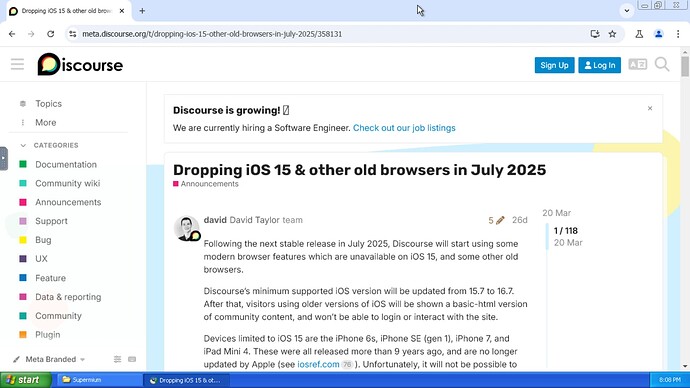Open a new browser tab
The height and width of the screenshot is (388, 690).
click(x=142, y=11)
